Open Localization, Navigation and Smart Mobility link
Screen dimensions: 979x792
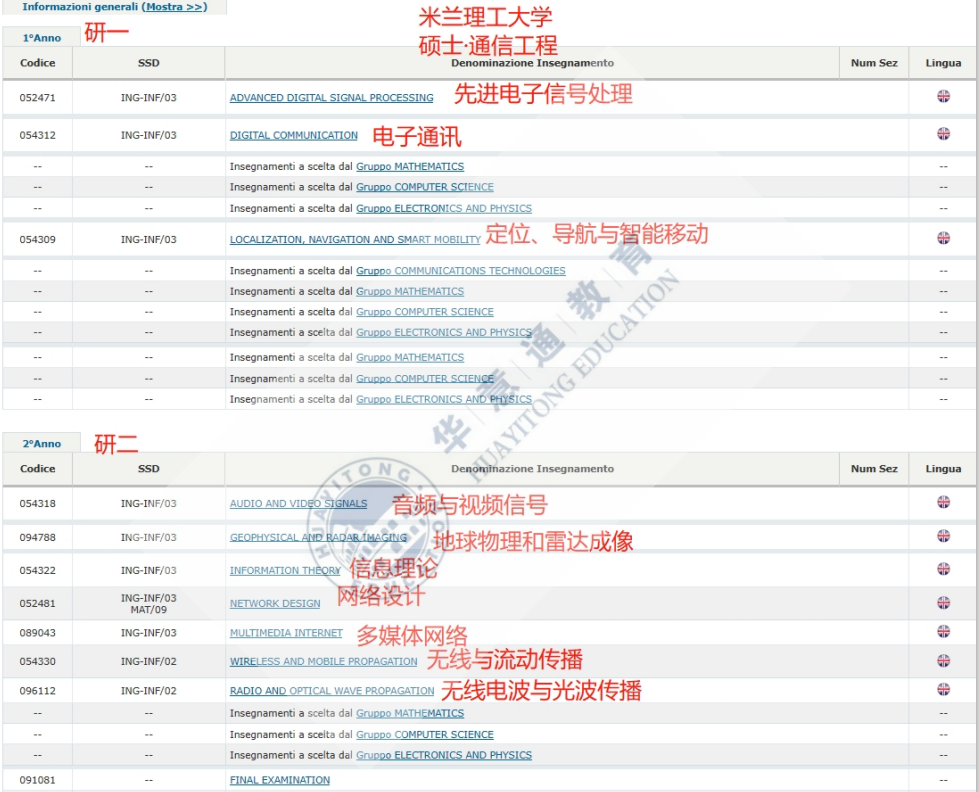355,240
